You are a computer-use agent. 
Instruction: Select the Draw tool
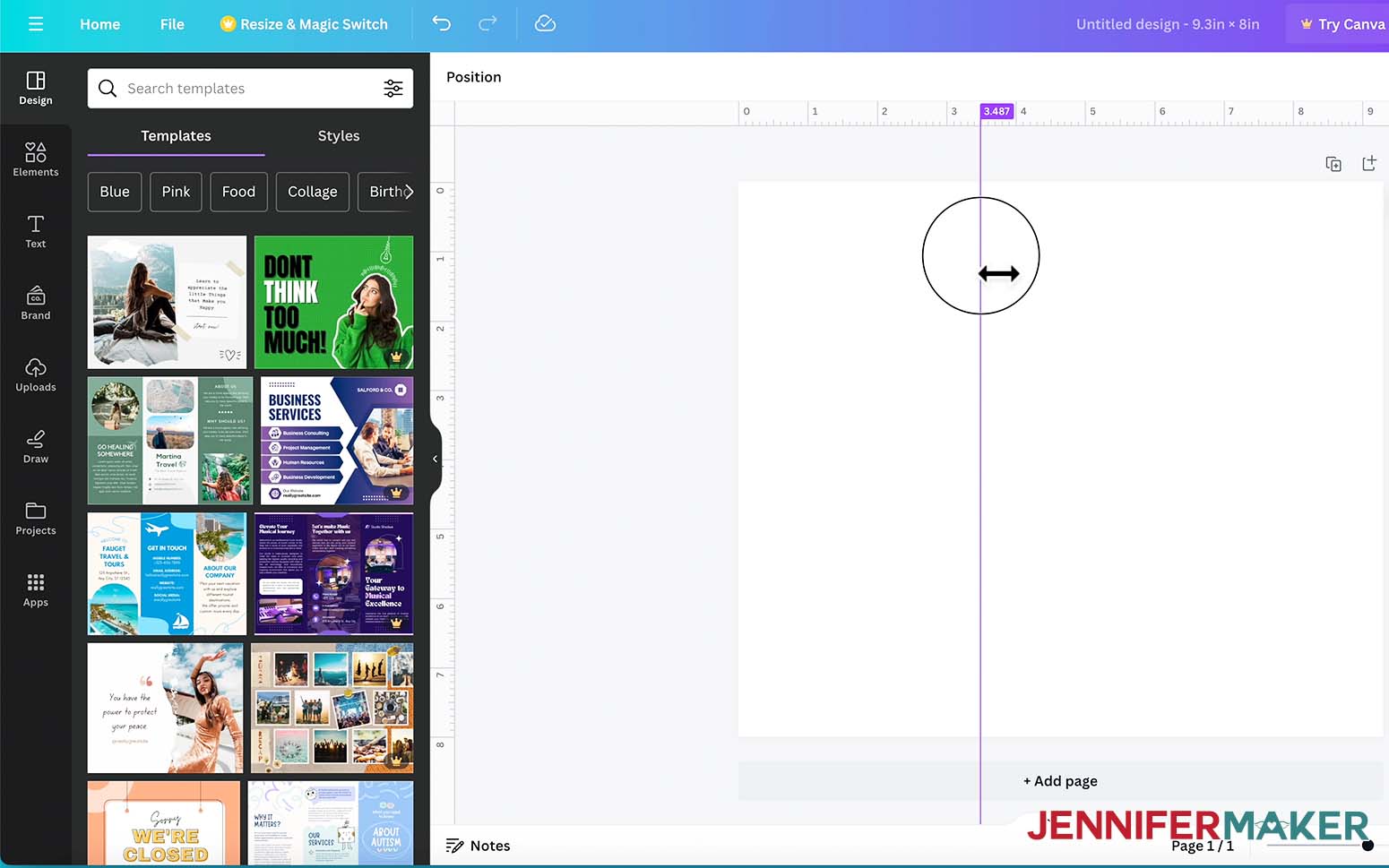coord(36,446)
